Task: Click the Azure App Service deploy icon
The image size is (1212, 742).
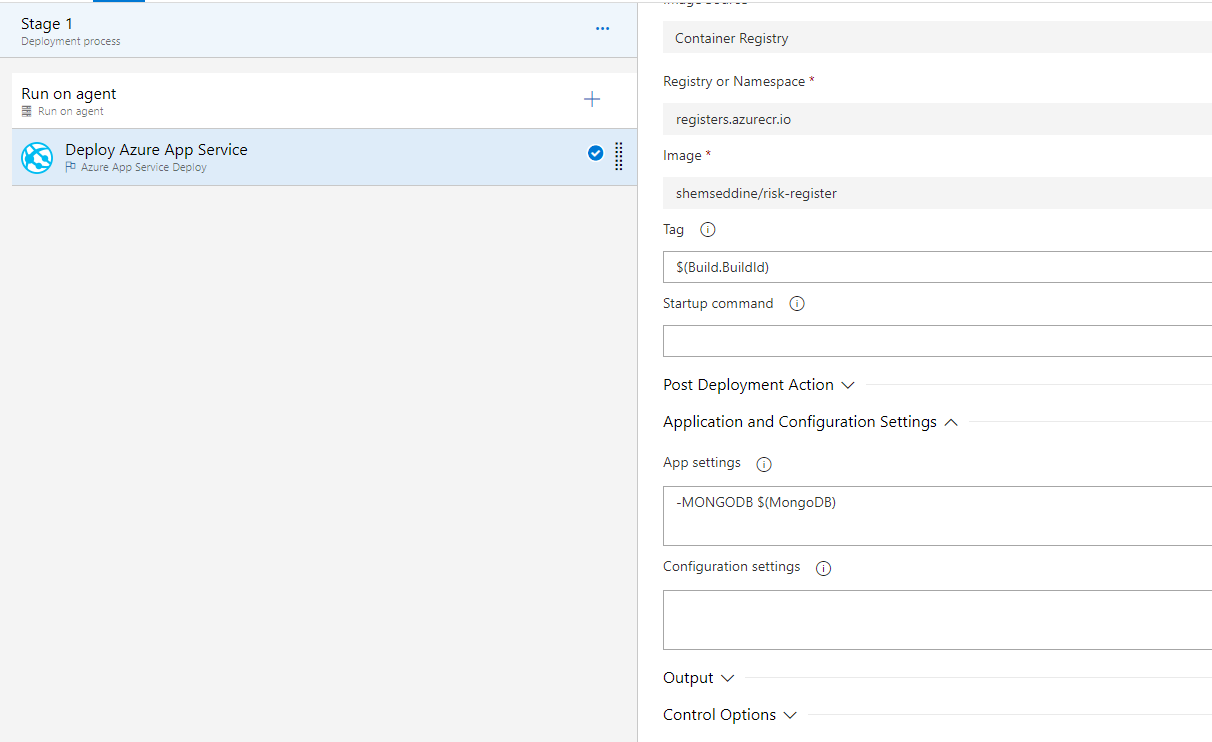Action: tap(37, 158)
